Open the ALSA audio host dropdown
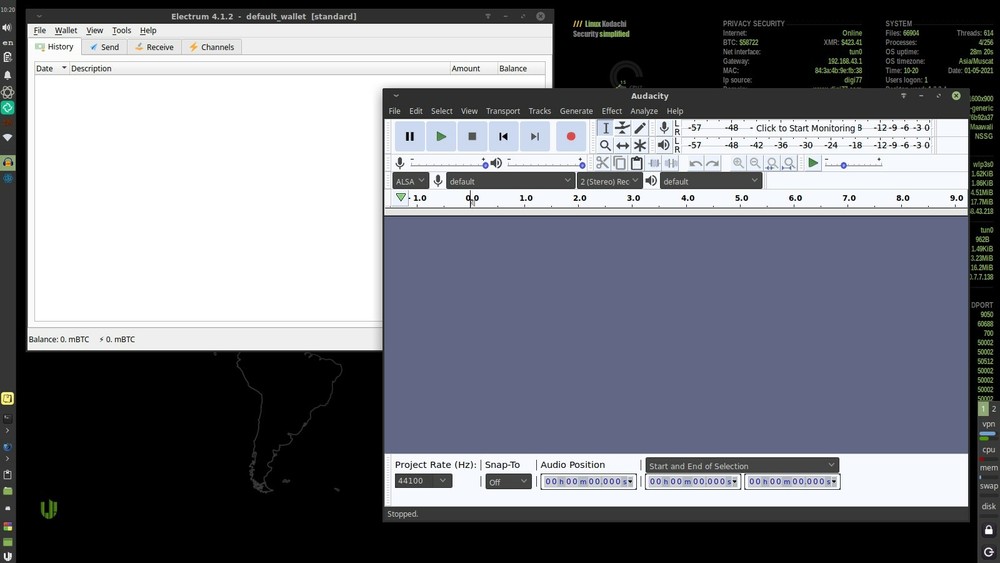The image size is (1000, 563). pos(409,181)
